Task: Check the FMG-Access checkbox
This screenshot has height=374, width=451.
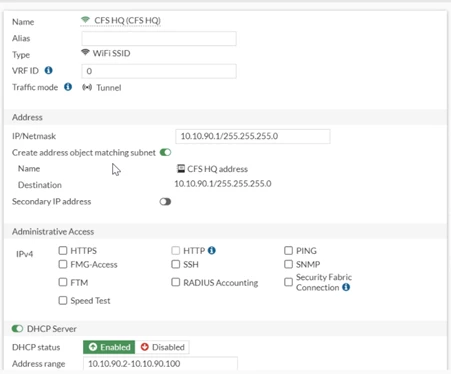Action: [63, 264]
